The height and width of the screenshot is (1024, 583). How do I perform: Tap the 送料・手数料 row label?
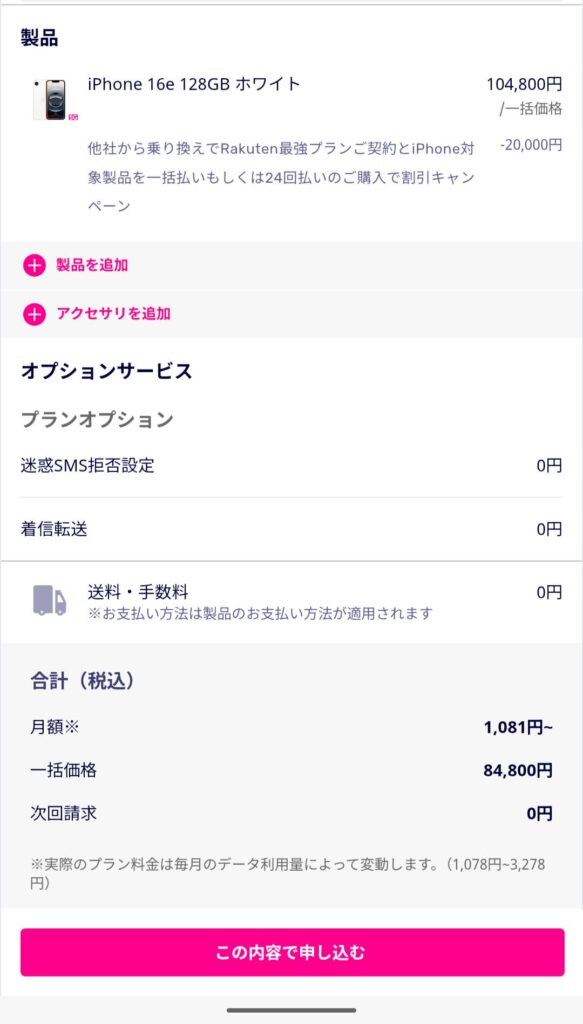point(138,592)
